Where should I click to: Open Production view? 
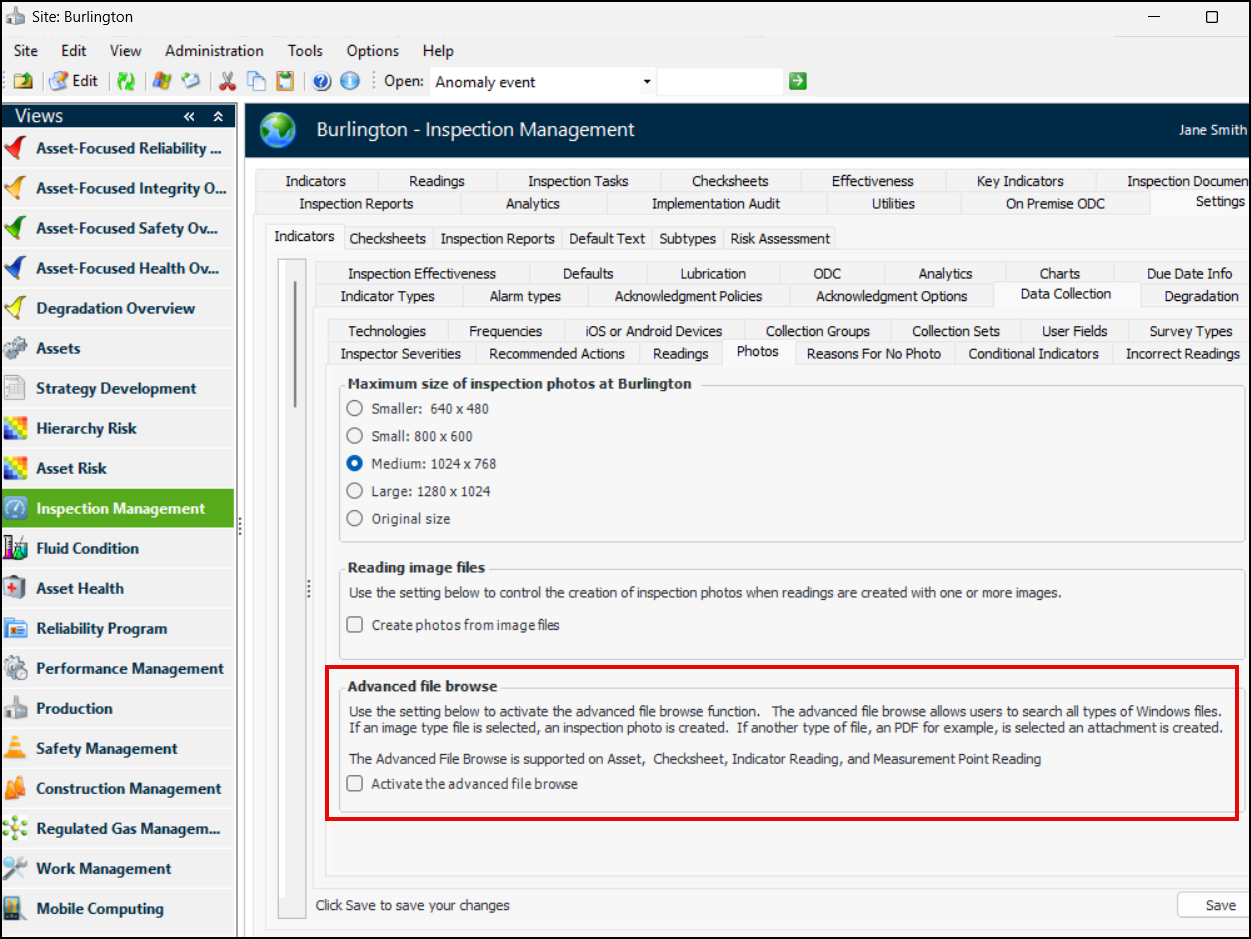pyautogui.click(x=118, y=708)
